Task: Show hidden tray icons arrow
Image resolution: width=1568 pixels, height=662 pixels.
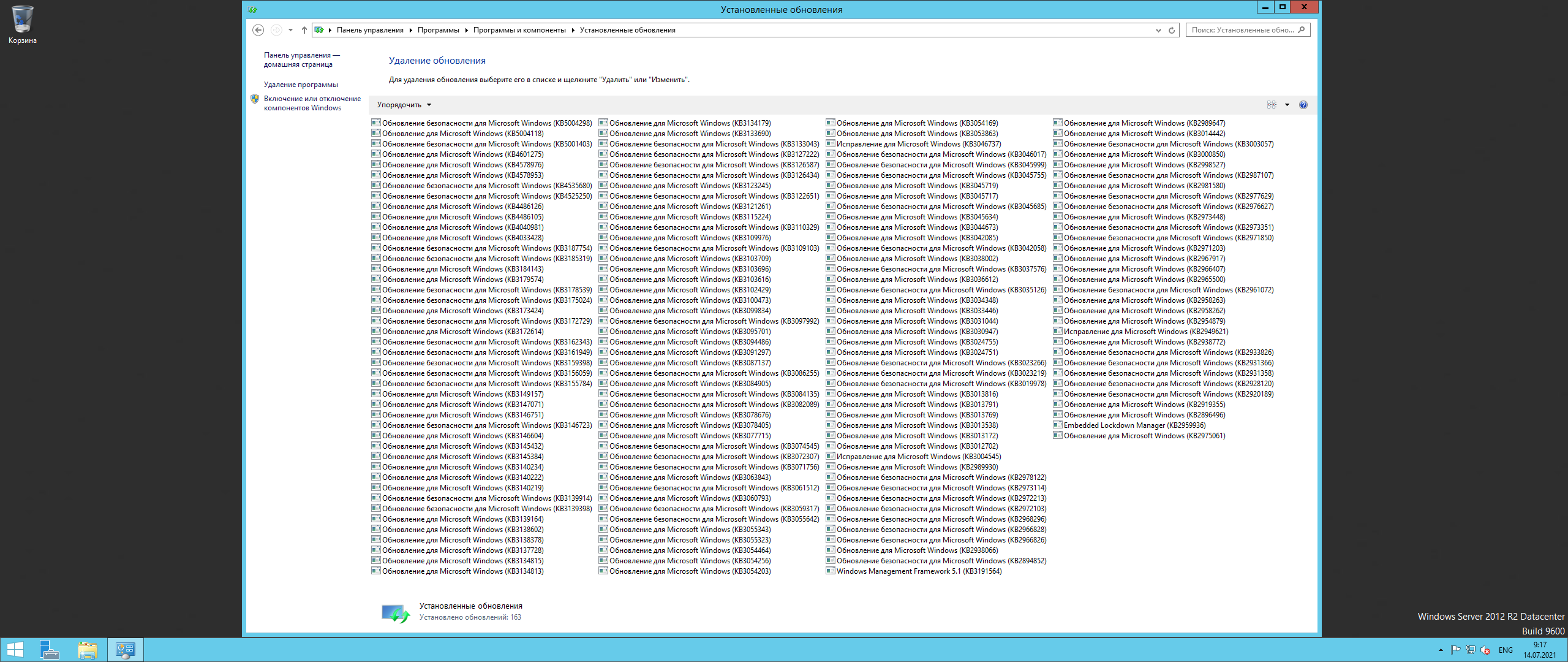Action: click(x=1441, y=650)
